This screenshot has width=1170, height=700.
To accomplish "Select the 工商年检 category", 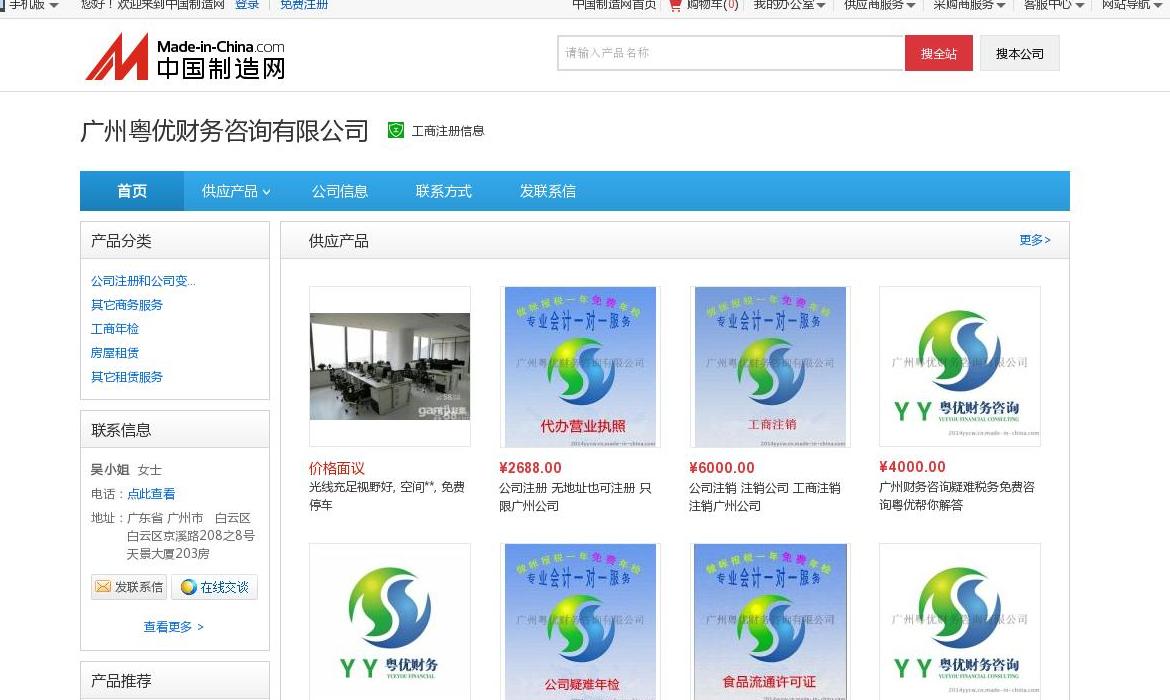I will pyautogui.click(x=115, y=328).
